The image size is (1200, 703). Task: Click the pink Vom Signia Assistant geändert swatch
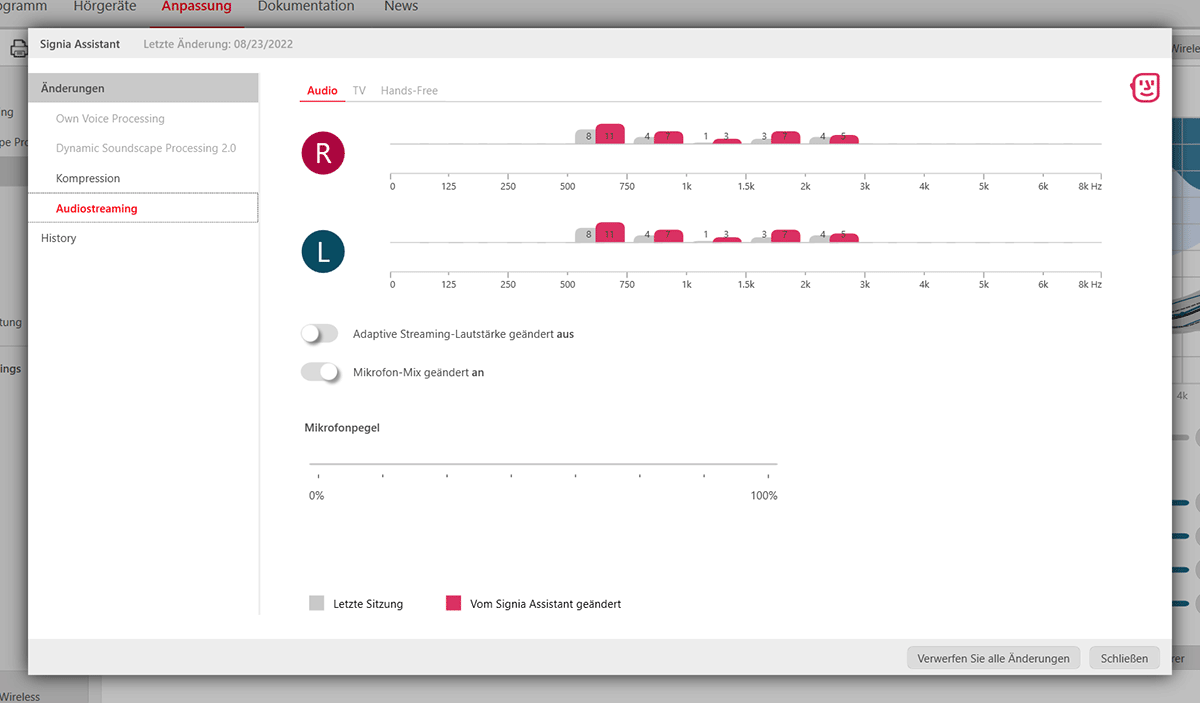click(x=452, y=602)
